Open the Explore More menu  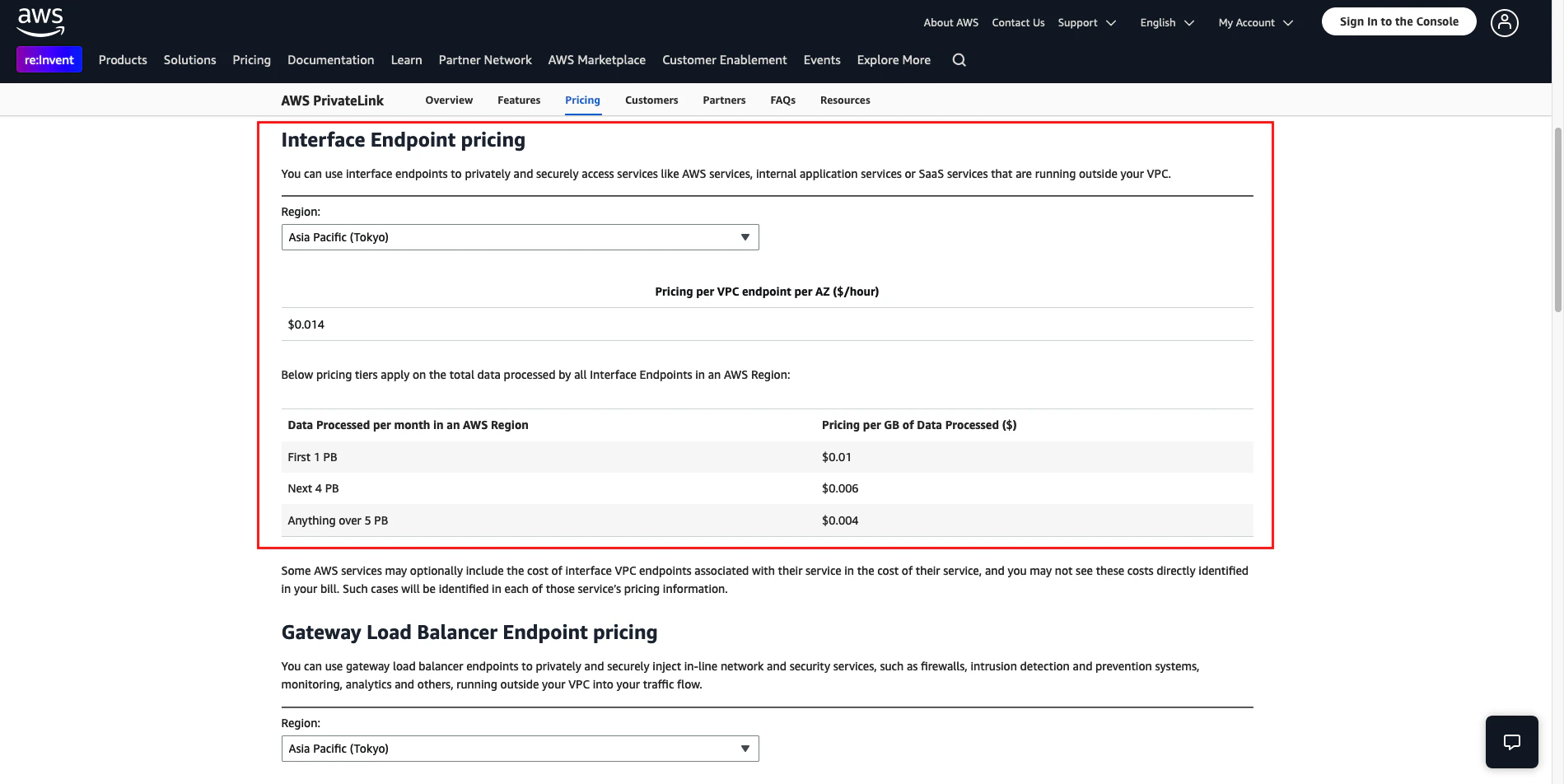point(894,60)
